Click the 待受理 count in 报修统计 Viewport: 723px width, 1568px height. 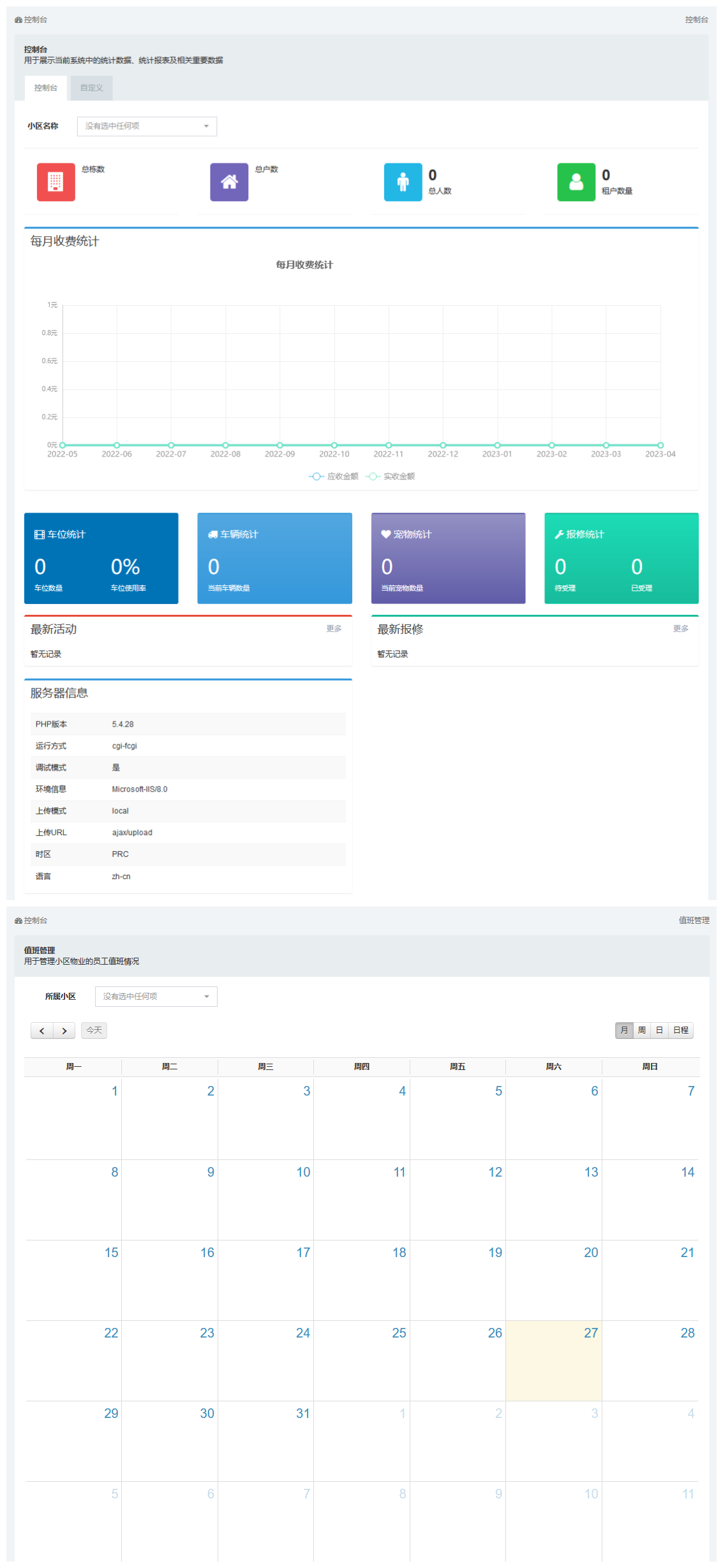click(x=560, y=567)
